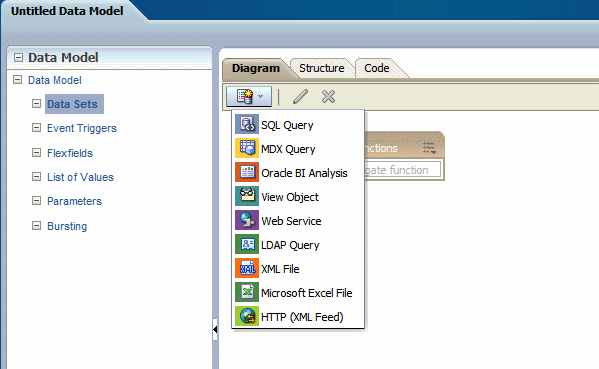Viewport: 599px width, 369px height.
Task: Click the aggregate function input field
Action: tap(402, 170)
